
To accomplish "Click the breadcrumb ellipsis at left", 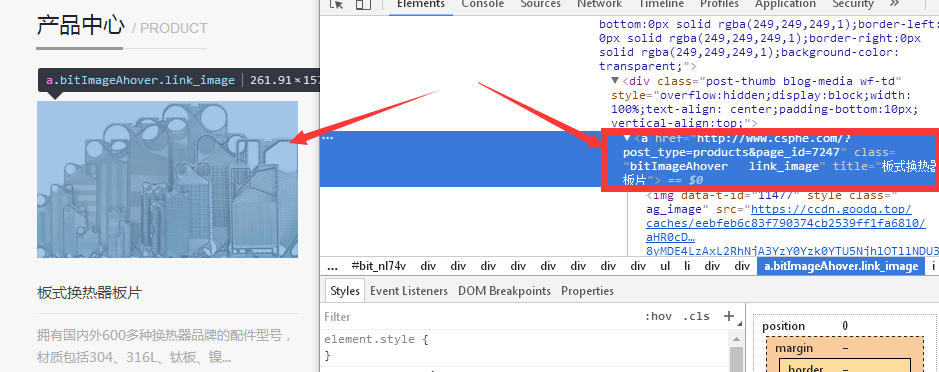I will (x=333, y=266).
